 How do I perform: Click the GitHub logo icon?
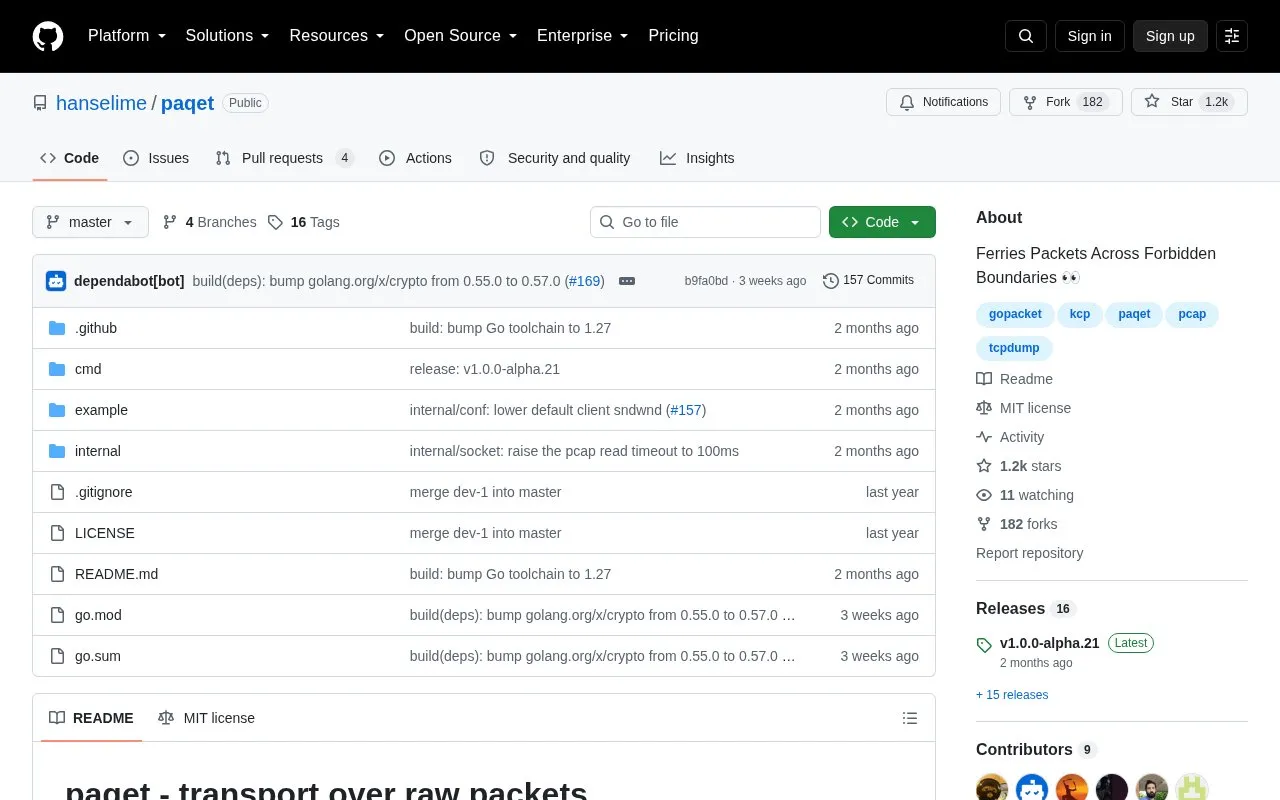pyautogui.click(x=48, y=36)
